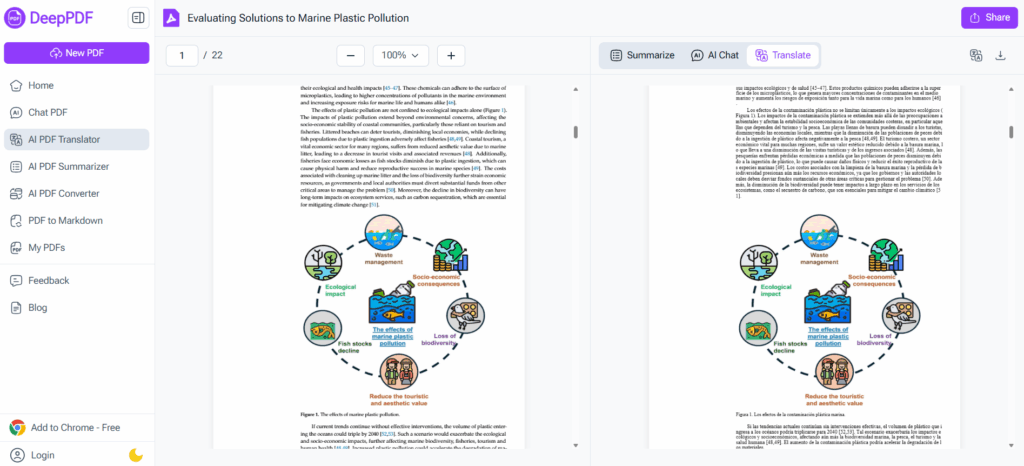Select the Translate tab
The height and width of the screenshot is (466, 1024).
[x=783, y=56]
